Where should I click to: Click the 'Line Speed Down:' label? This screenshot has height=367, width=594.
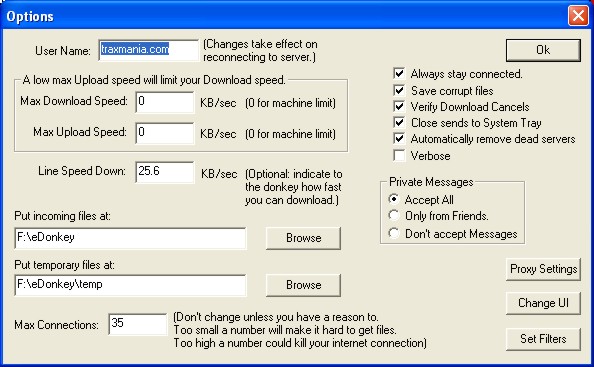tap(82, 171)
